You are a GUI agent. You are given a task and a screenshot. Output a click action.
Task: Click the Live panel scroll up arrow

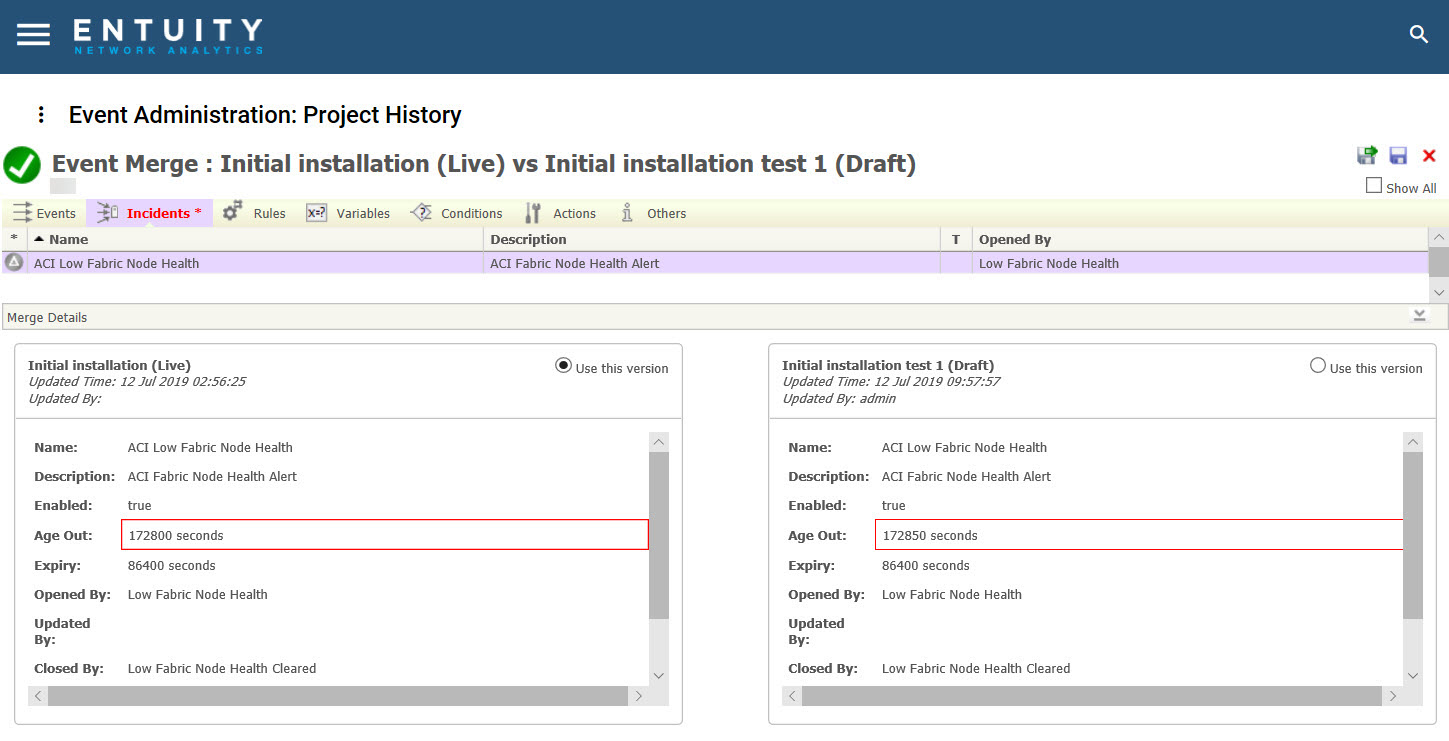[x=658, y=441]
